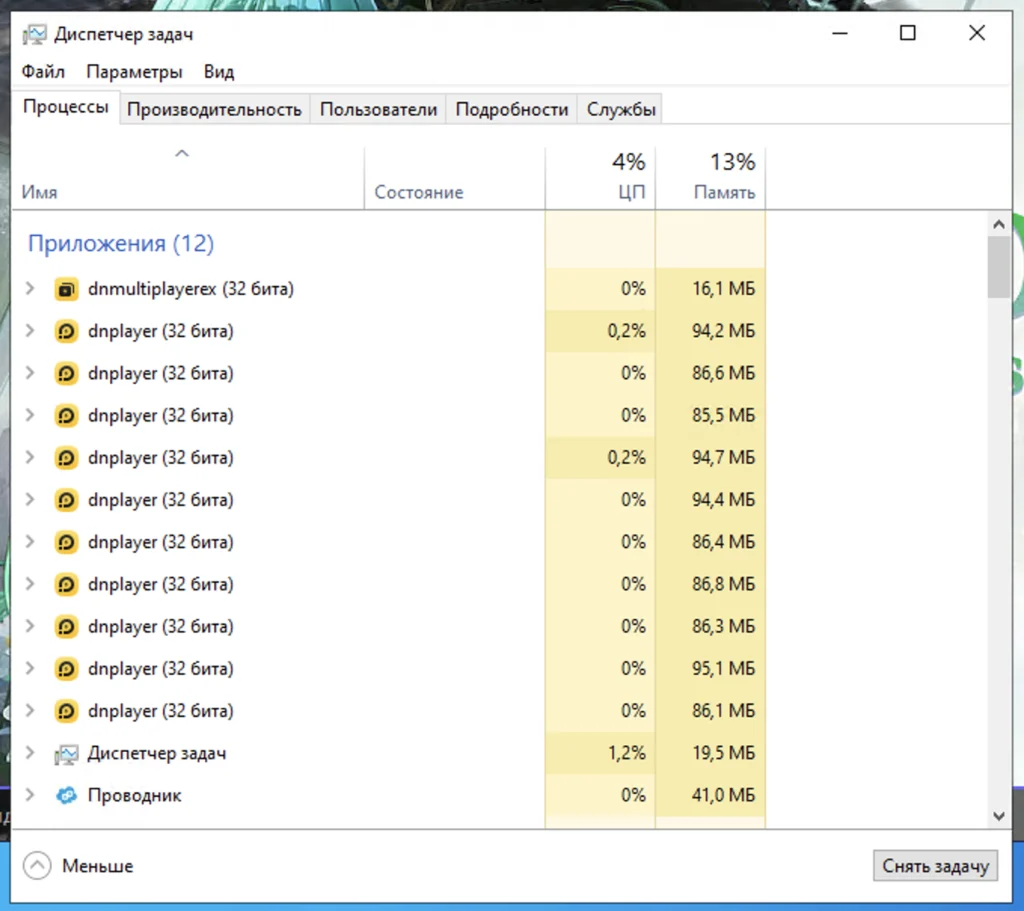
Task: Select the Процессы tab
Action: click(x=65, y=107)
